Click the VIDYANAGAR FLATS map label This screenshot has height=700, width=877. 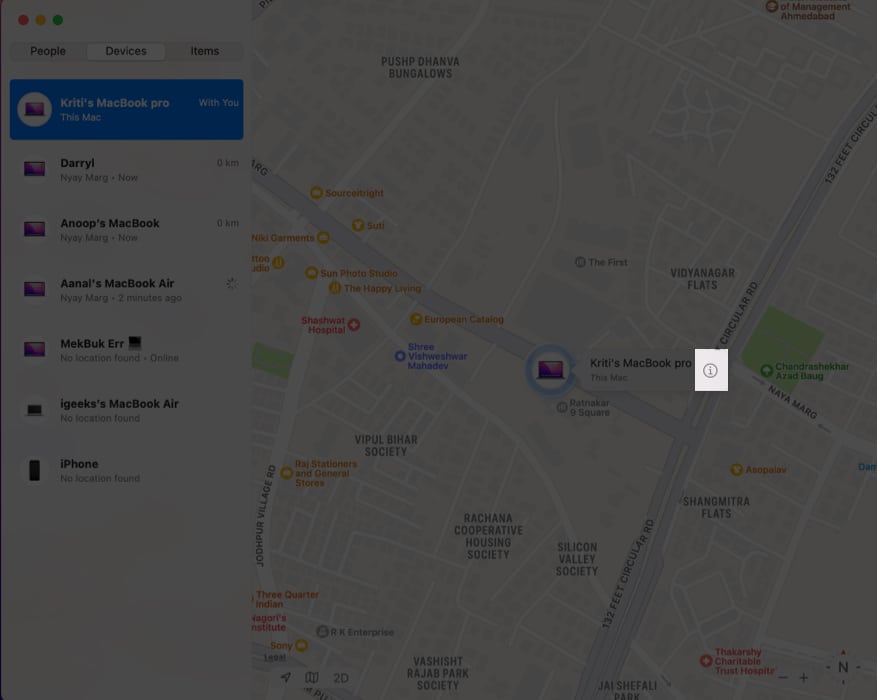(702, 279)
